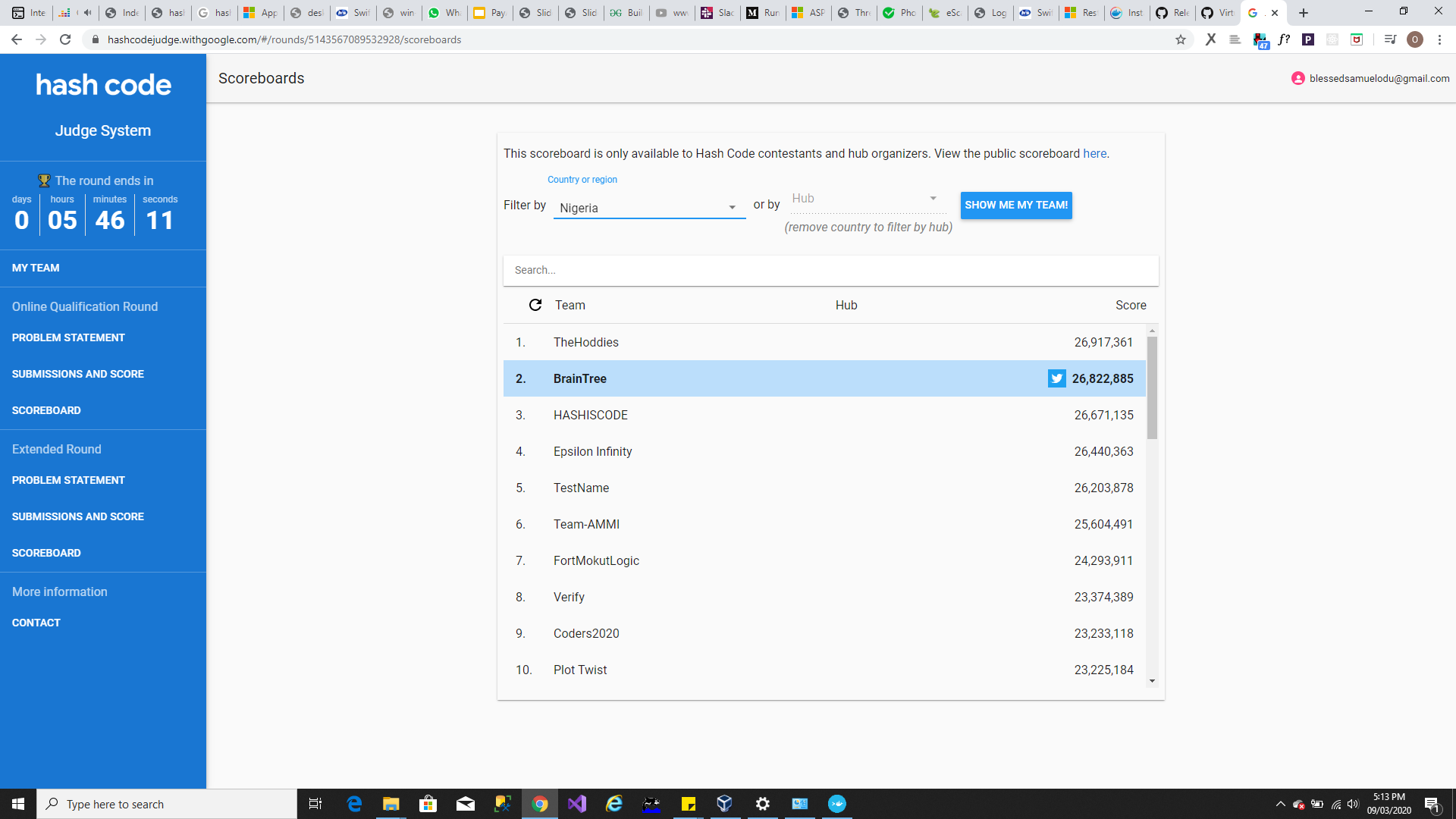Click MY TEAM in the left sidebar
1456x819 pixels.
click(35, 267)
